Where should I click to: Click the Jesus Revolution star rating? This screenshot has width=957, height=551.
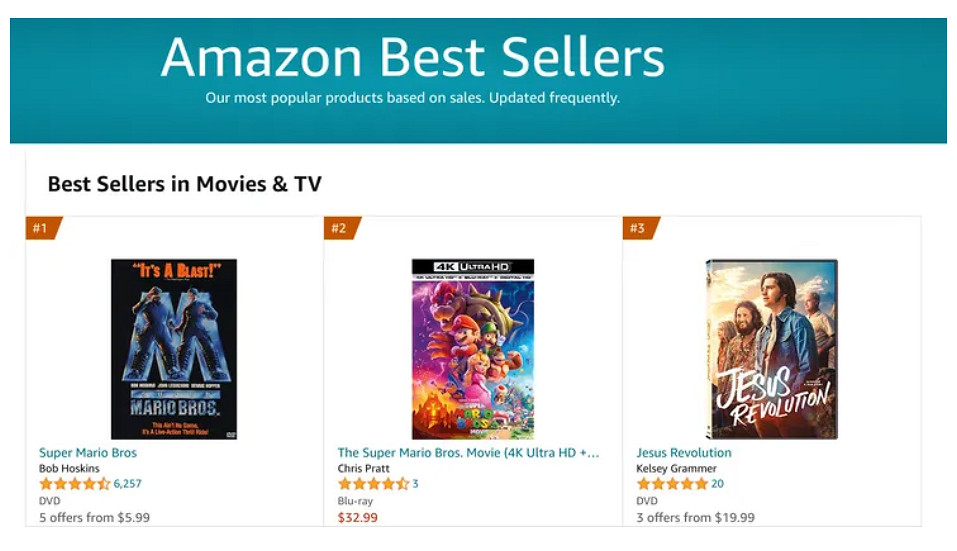[671, 484]
